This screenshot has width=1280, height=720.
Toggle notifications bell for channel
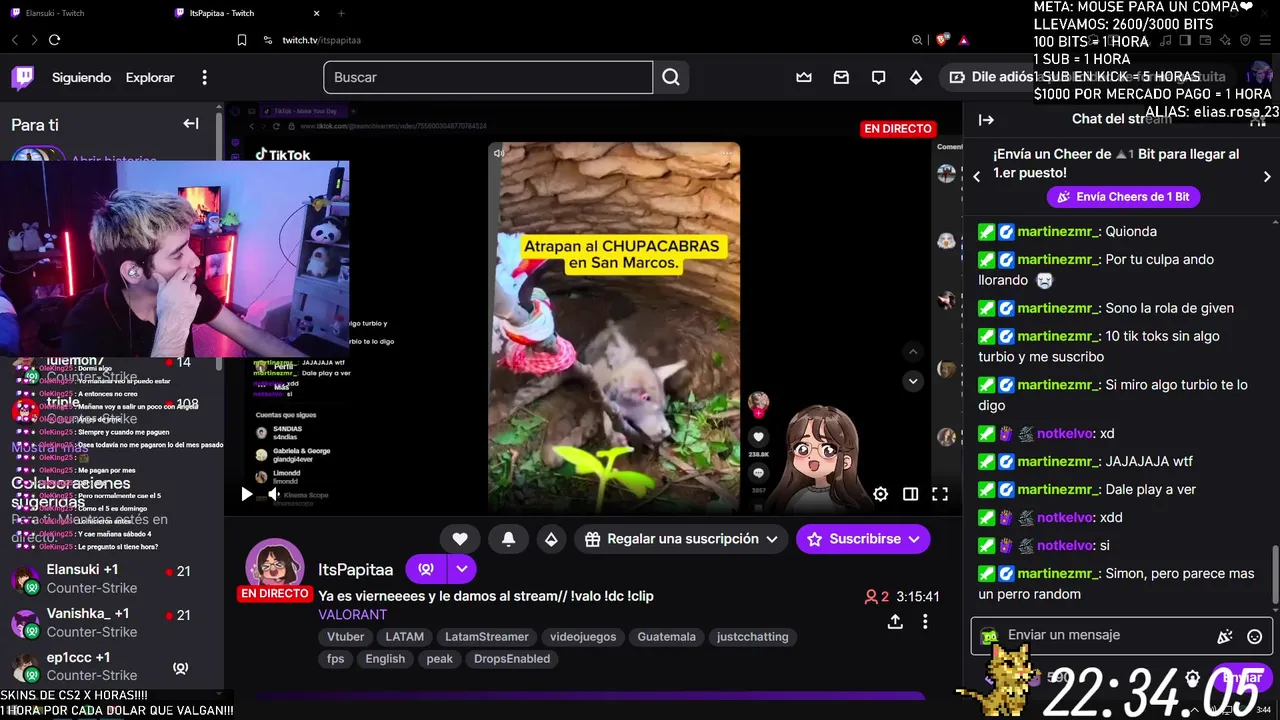[x=508, y=539]
